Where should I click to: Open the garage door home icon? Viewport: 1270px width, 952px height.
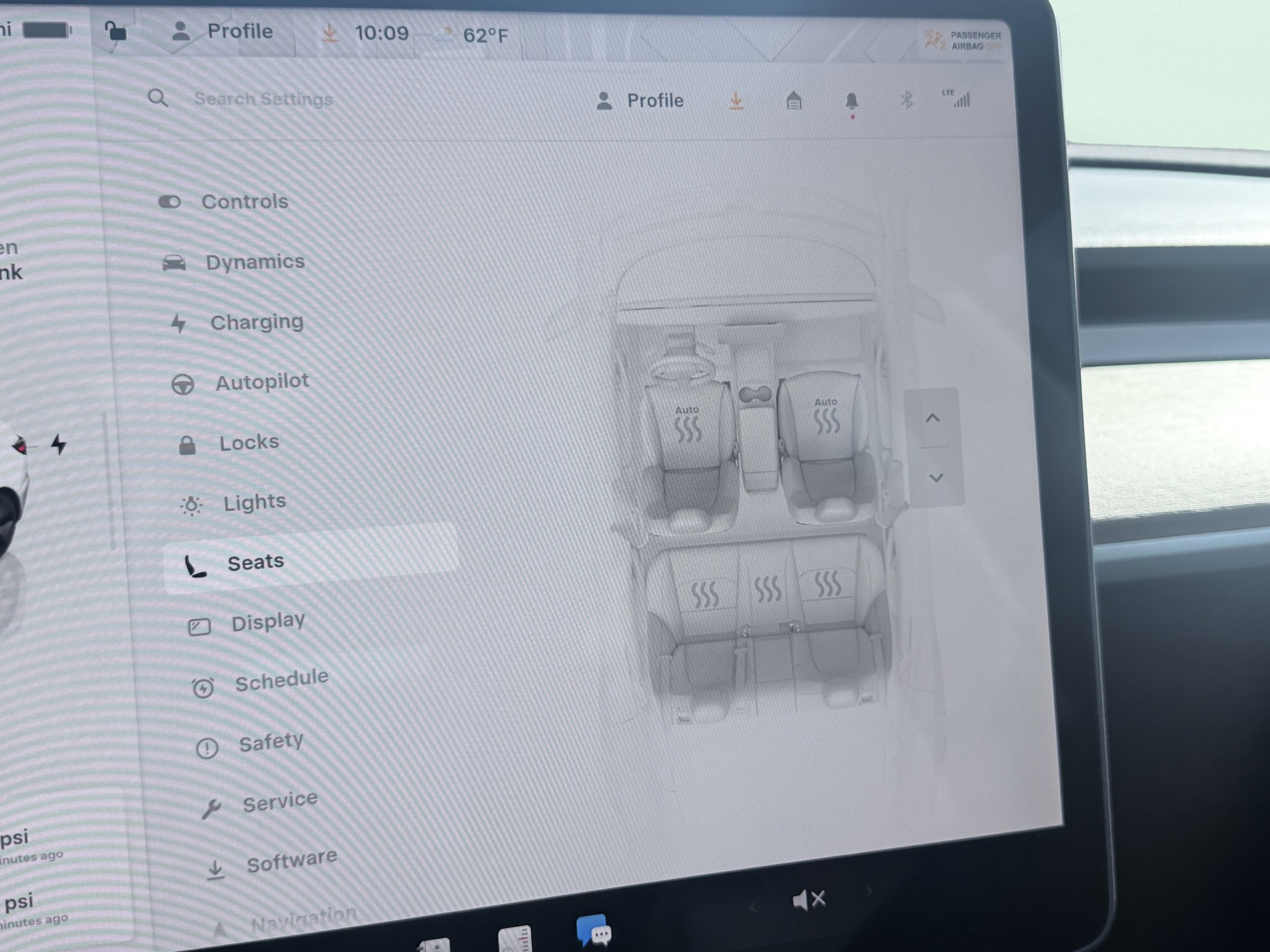pos(793,101)
